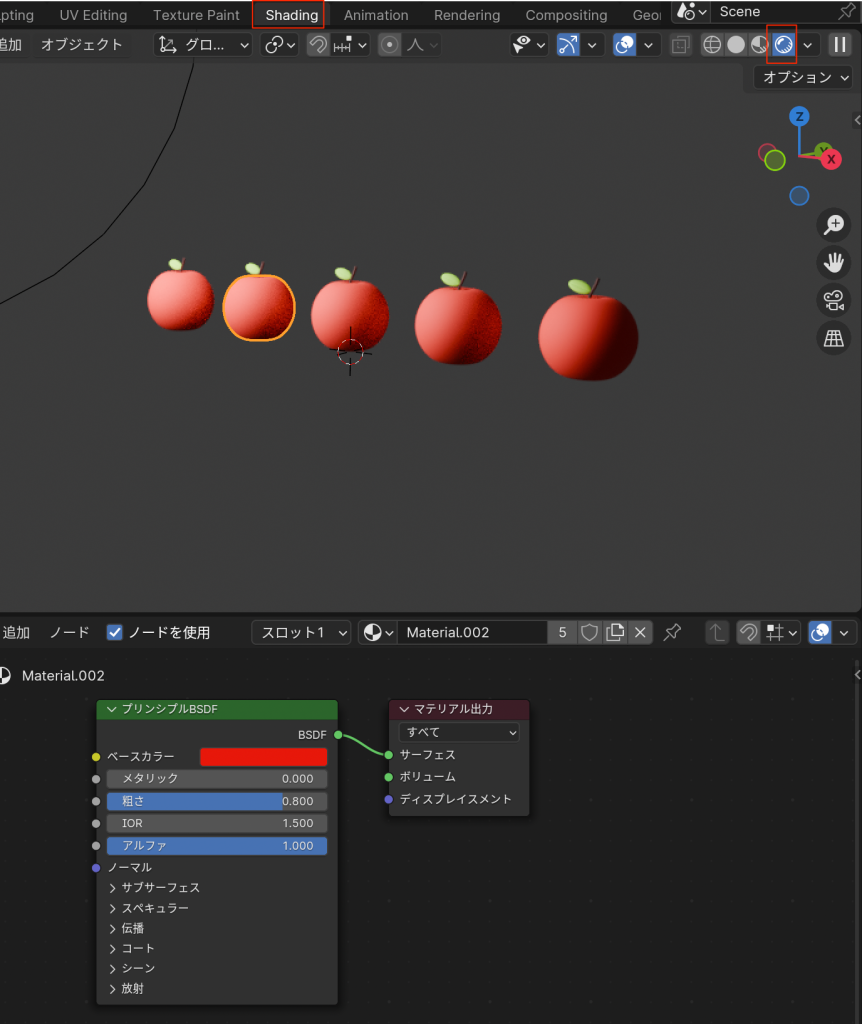The height and width of the screenshot is (1024, 862).
Task: Switch perspective/orthographic grid icon
Action: (x=833, y=339)
